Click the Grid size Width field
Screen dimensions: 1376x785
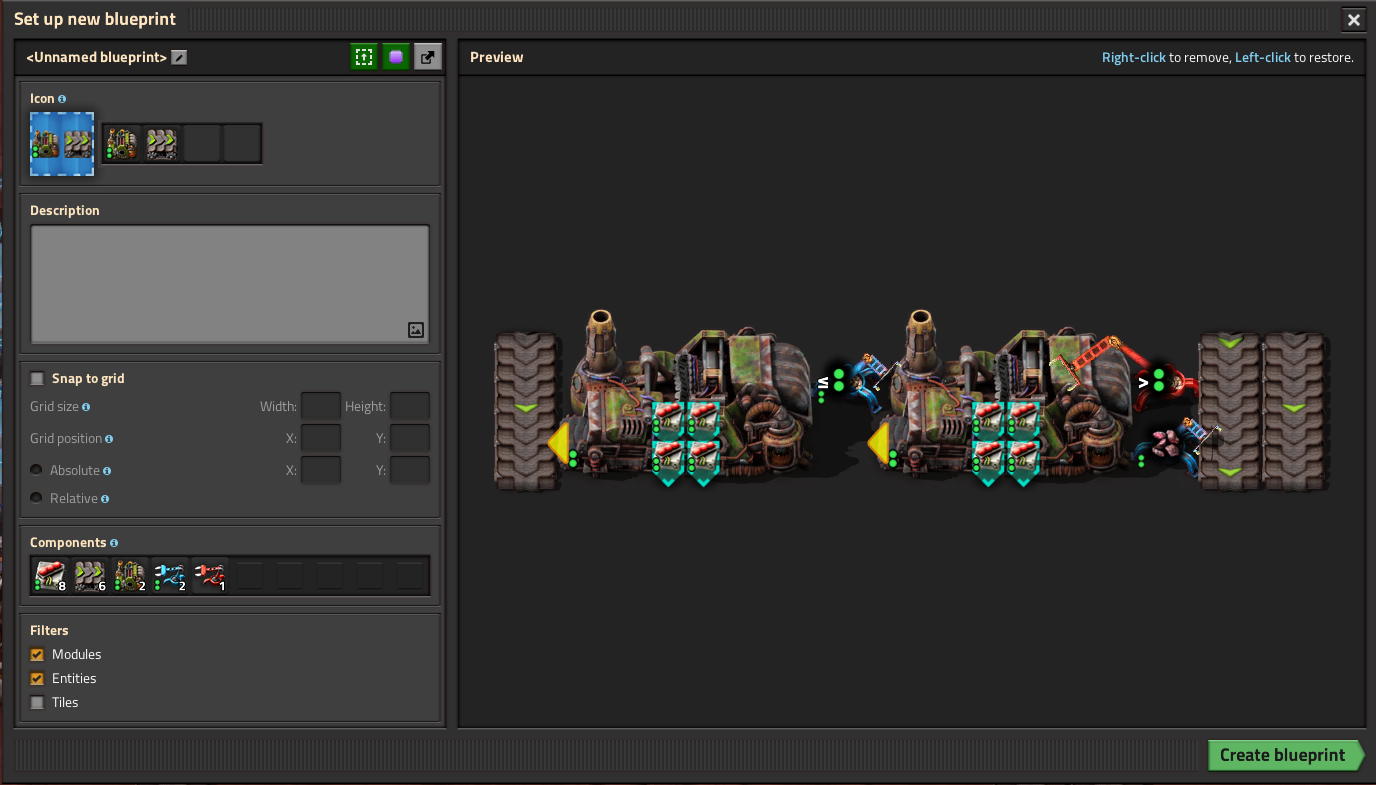point(321,406)
